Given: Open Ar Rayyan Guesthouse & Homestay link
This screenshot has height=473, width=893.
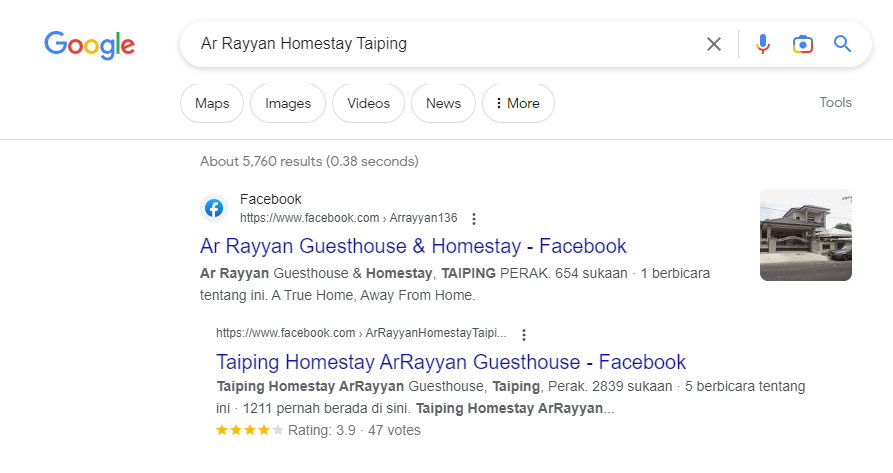Looking at the screenshot, I should (x=413, y=246).
